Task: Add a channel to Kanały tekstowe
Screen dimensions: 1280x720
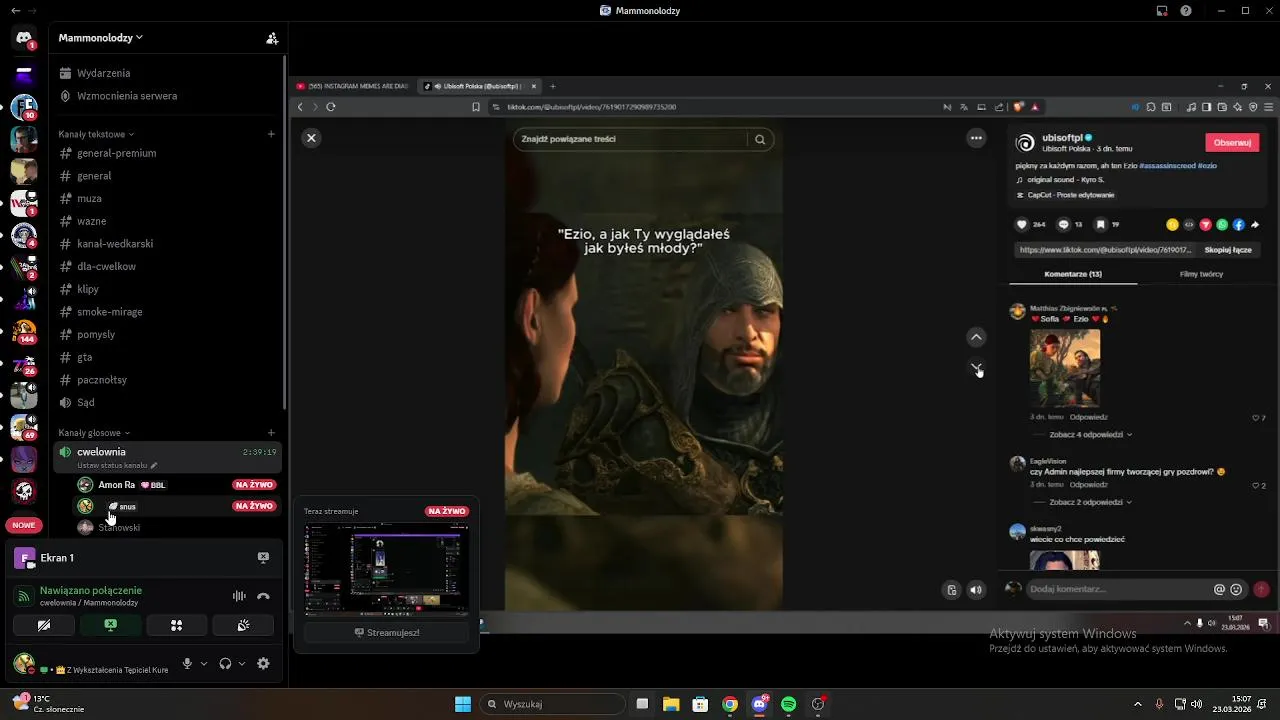Action: click(x=271, y=134)
